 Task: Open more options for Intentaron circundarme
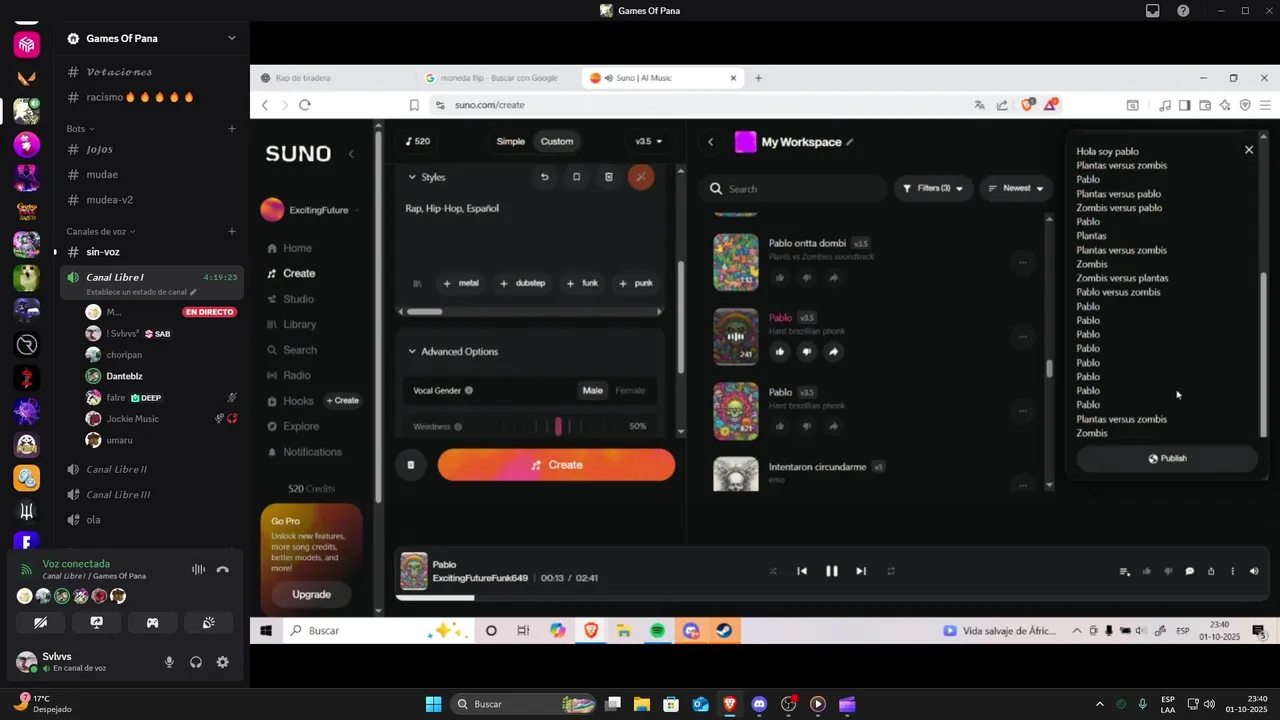(1022, 485)
